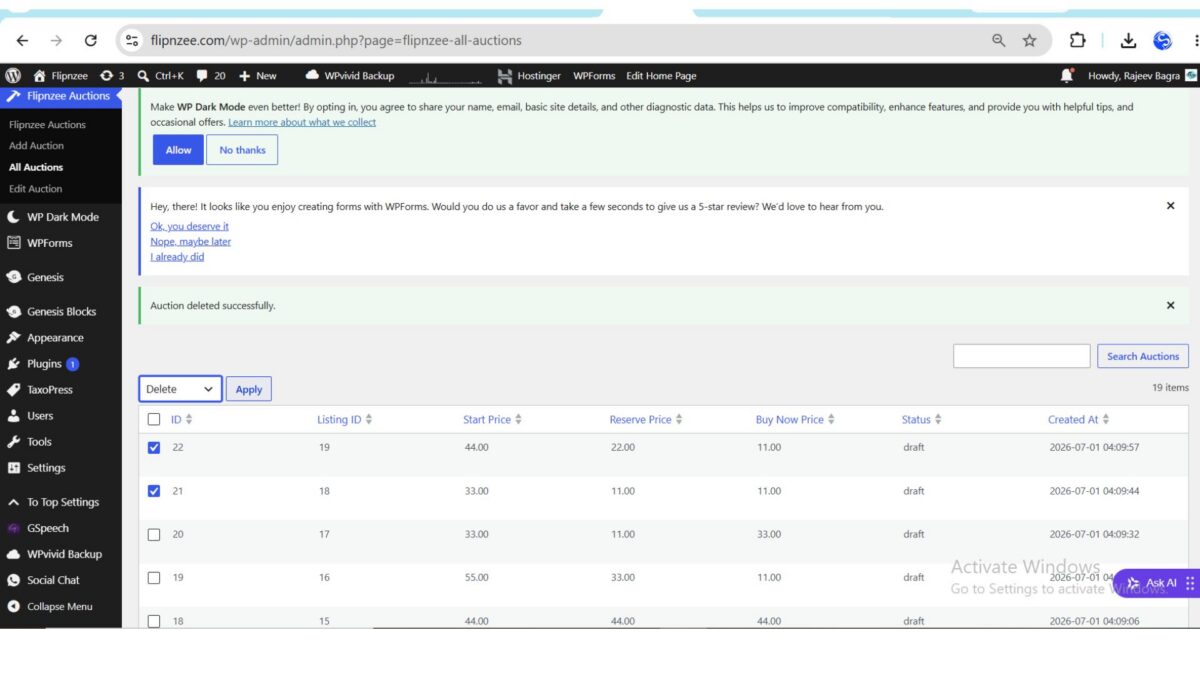Click the browser forward arrow
The width and height of the screenshot is (1200, 675).
click(x=56, y=41)
